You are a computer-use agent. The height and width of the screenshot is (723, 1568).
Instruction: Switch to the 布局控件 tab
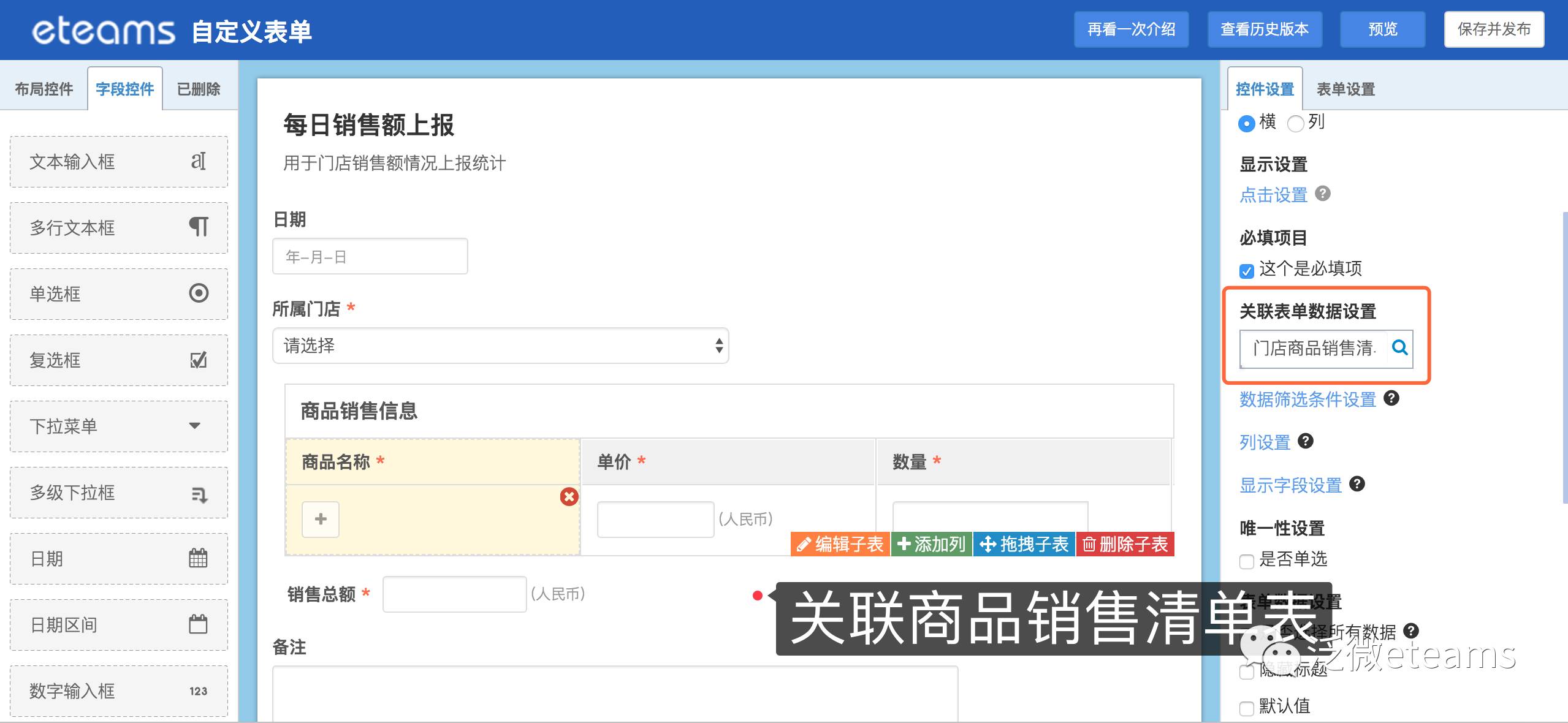pyautogui.click(x=44, y=89)
